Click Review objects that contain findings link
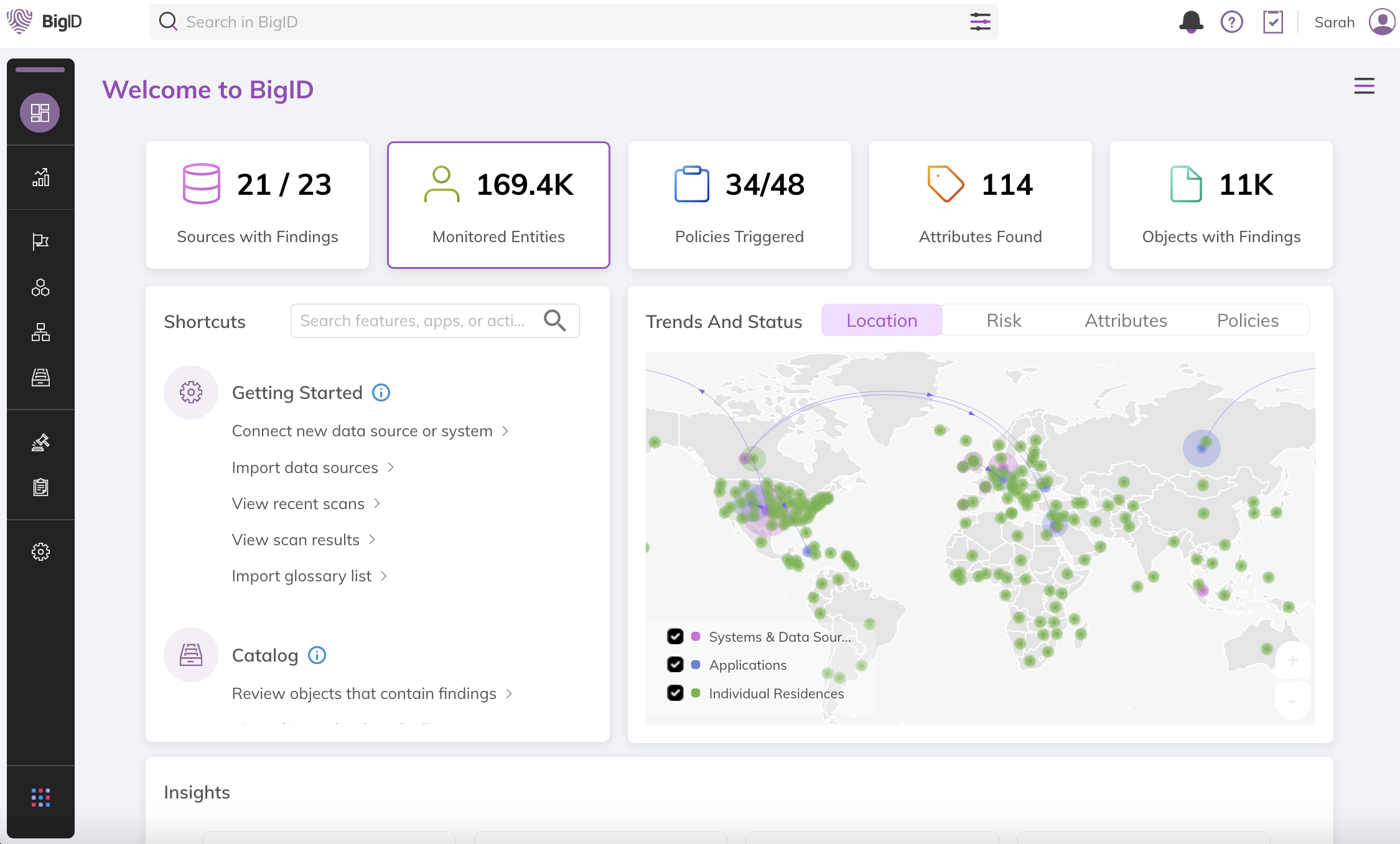The height and width of the screenshot is (844, 1400). pyautogui.click(x=364, y=693)
